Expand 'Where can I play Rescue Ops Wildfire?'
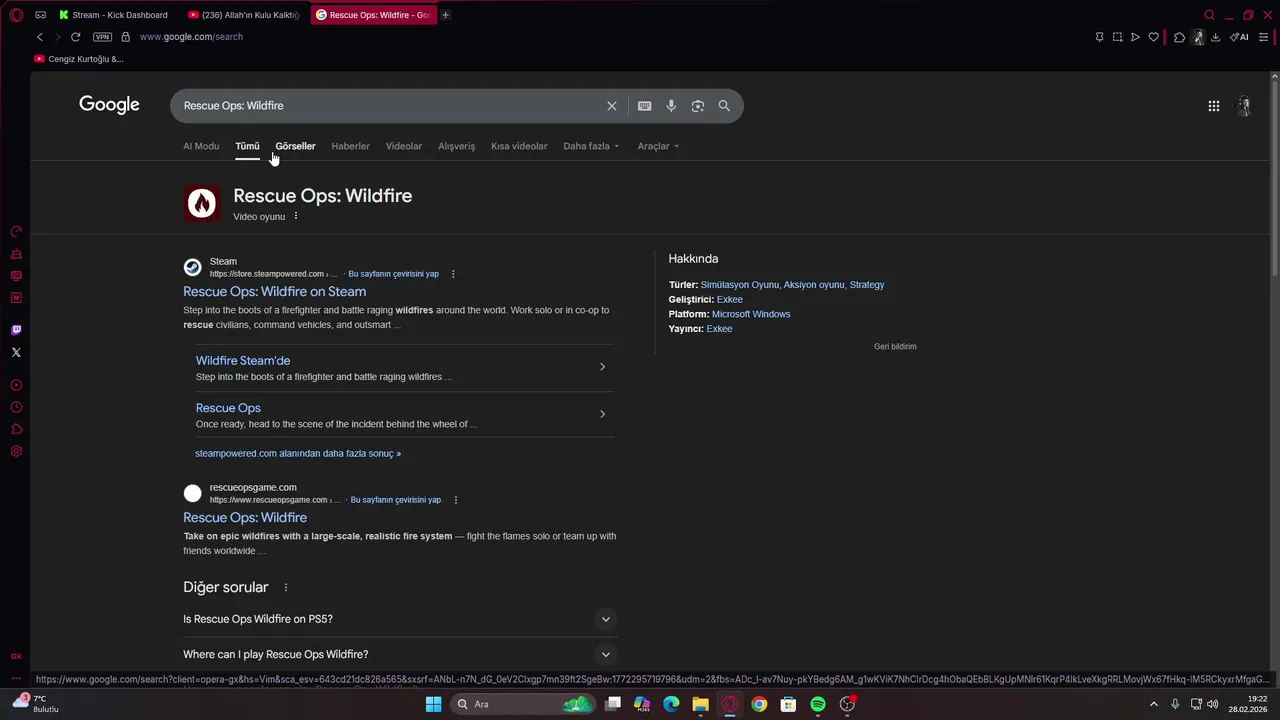The height and width of the screenshot is (720, 1280). pos(400,654)
